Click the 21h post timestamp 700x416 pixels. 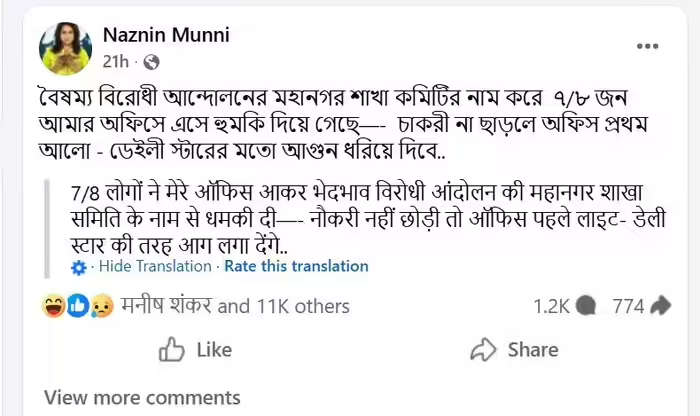[116, 61]
